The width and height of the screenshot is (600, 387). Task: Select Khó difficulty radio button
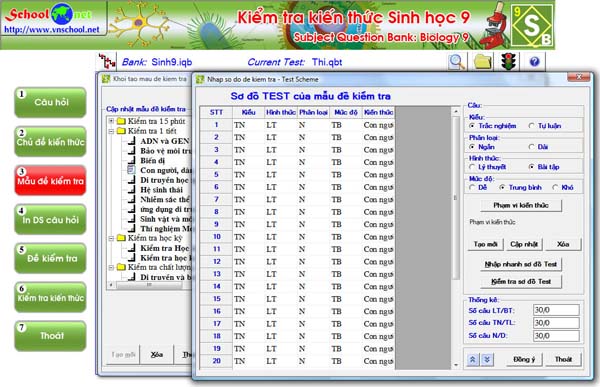(555, 188)
